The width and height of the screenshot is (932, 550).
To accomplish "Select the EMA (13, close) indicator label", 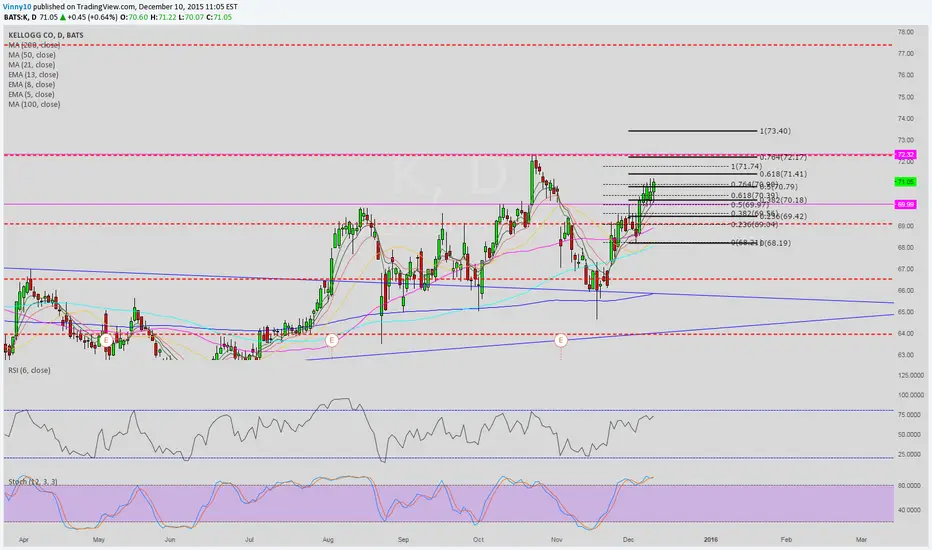I will 33,75.
